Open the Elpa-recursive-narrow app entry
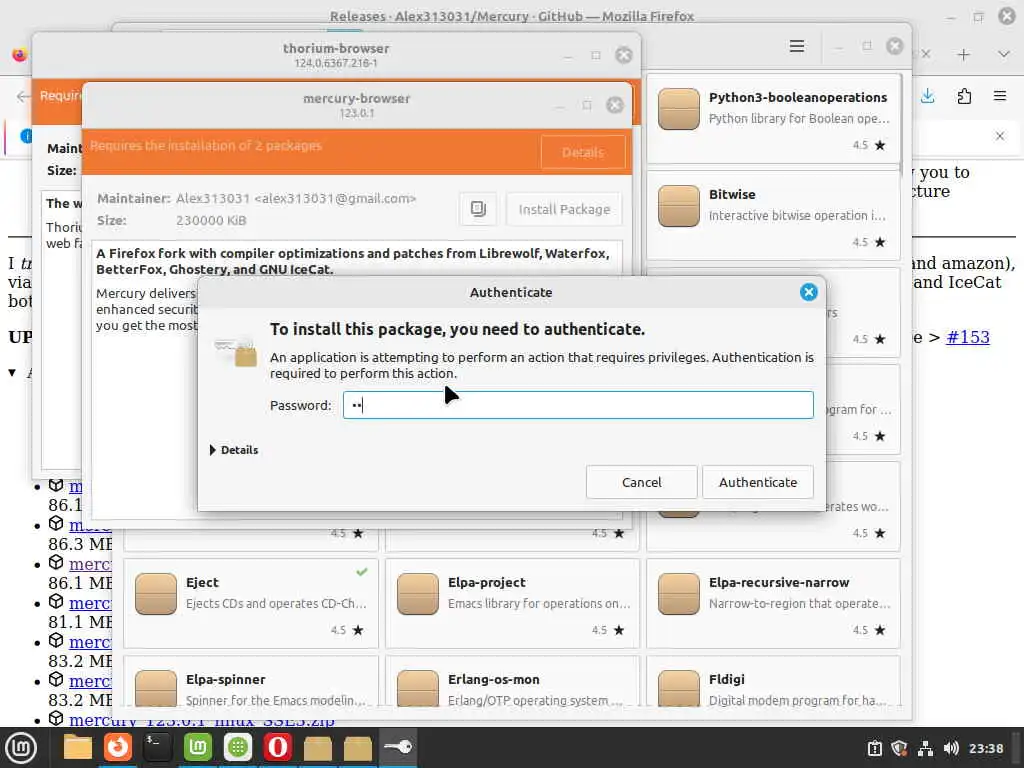Image resolution: width=1024 pixels, height=768 pixels. pos(773,603)
